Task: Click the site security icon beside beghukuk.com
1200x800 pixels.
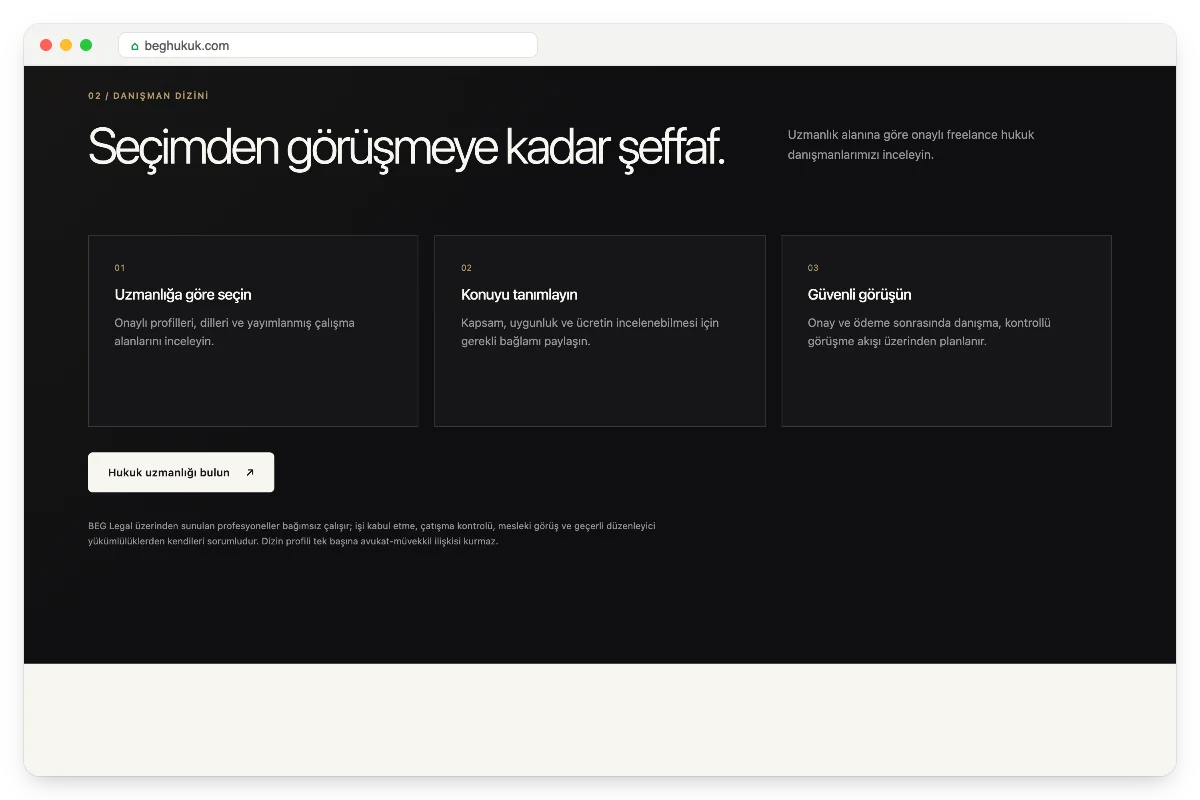Action: [x=135, y=46]
